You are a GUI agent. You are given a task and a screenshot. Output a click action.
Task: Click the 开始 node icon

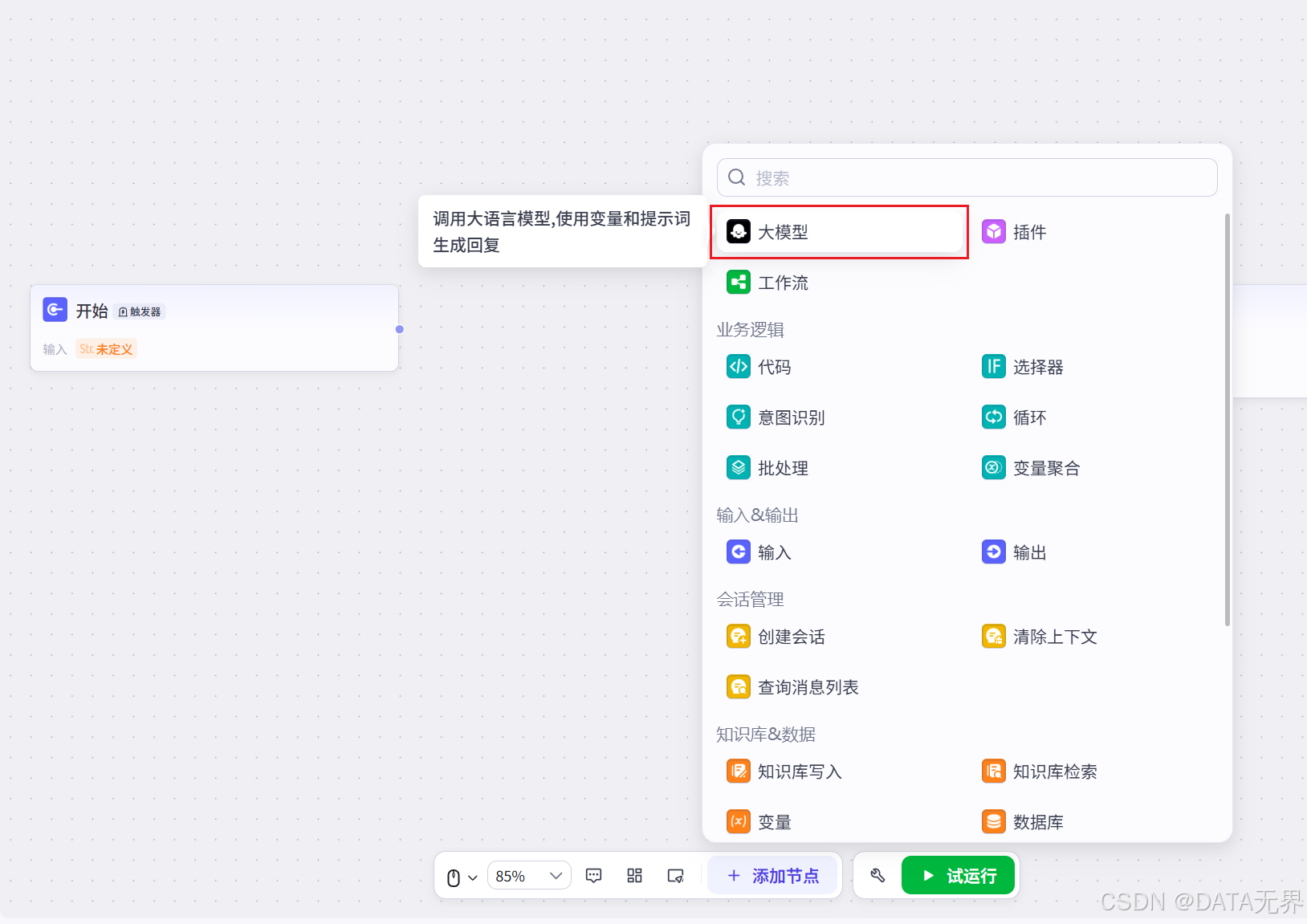[55, 309]
